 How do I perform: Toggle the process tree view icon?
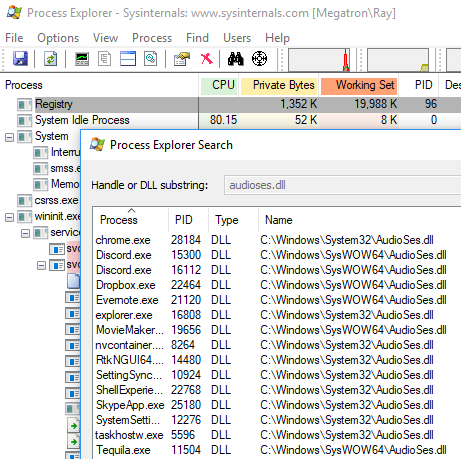104,59
